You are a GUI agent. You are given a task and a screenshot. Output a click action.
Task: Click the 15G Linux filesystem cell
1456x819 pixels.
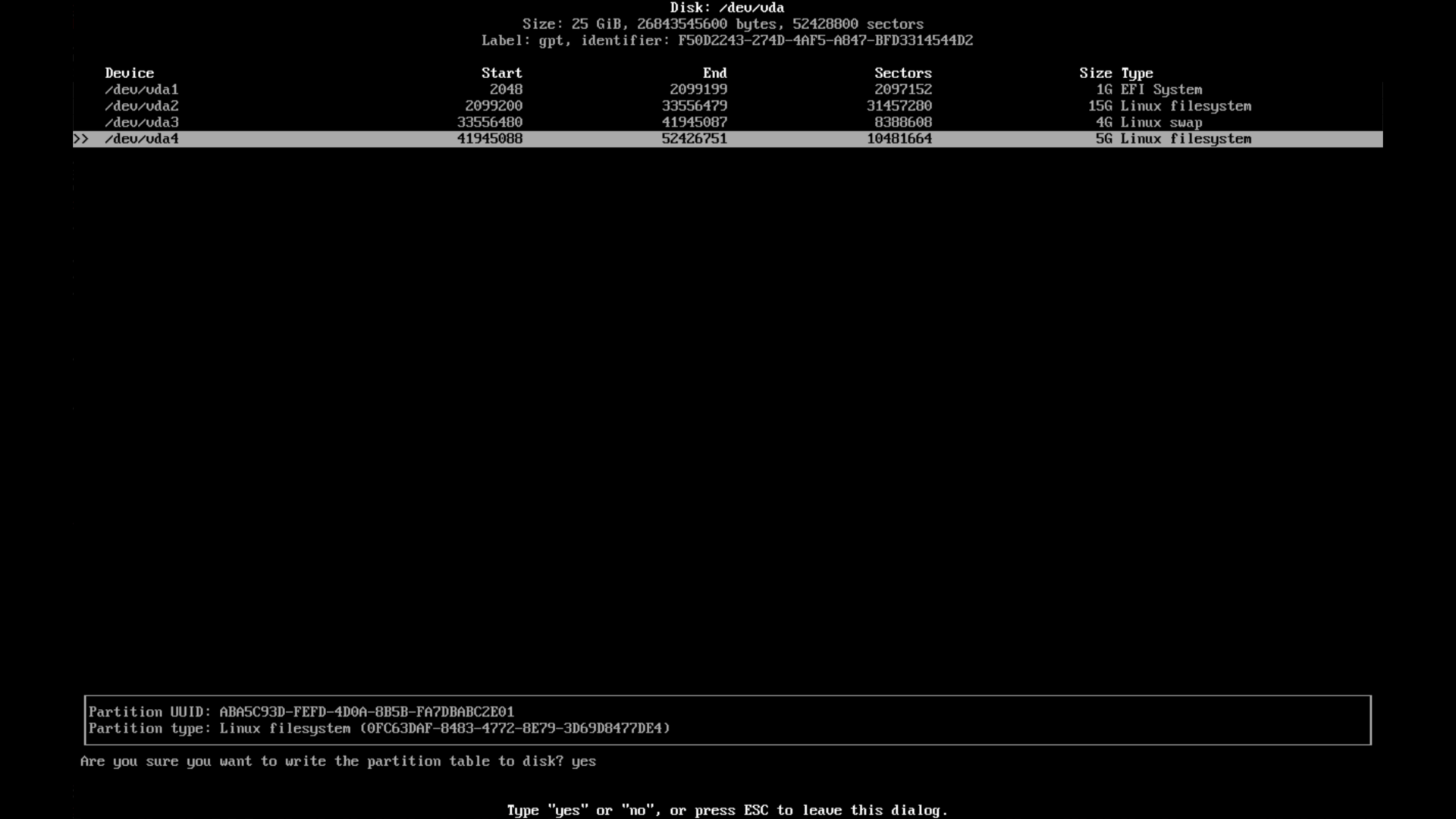tap(1170, 106)
